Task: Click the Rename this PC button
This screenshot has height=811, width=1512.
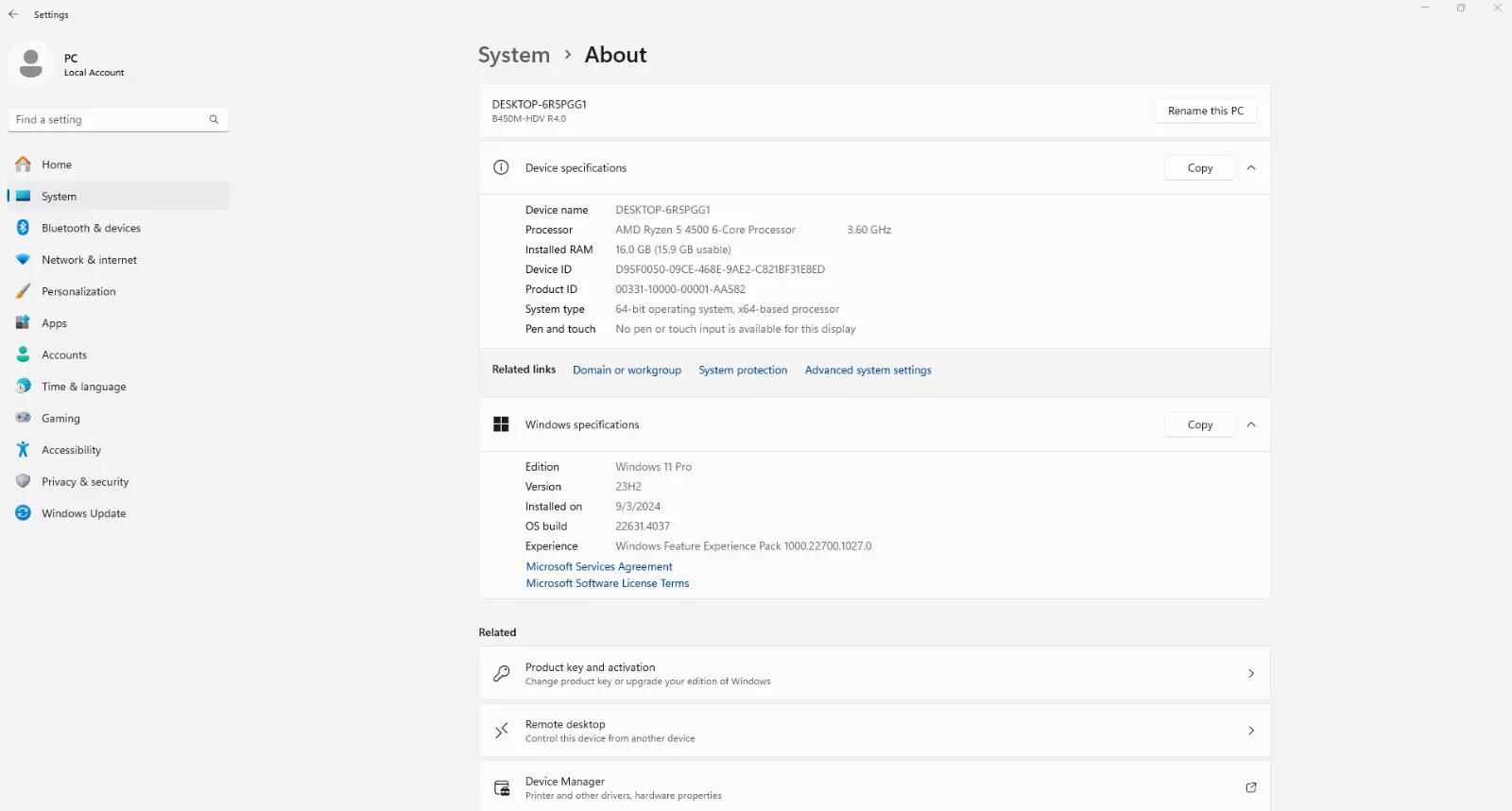Action: click(1206, 111)
